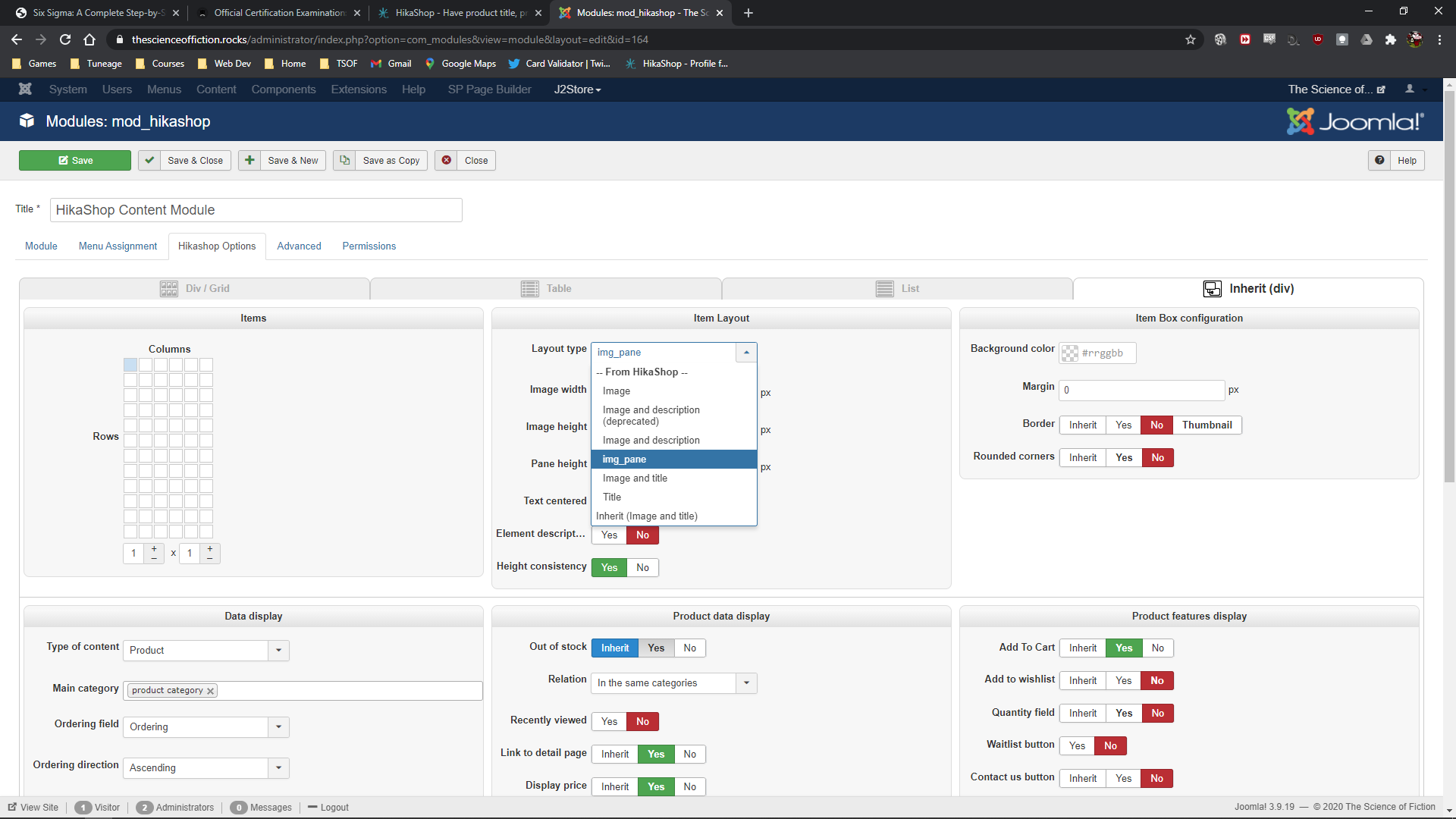Select the Div / Grid layout icon
Screen dimensions: 1456x819
[168, 289]
